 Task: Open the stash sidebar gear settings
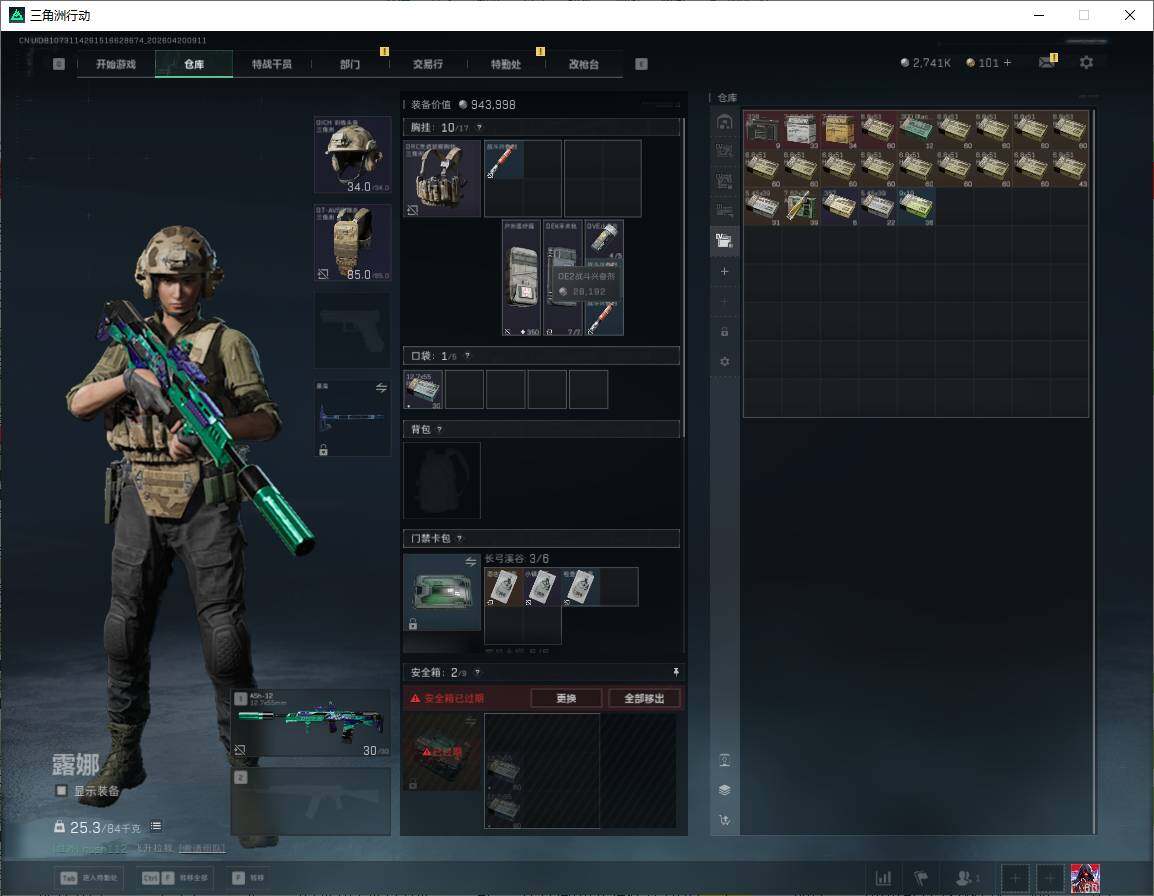[724, 361]
